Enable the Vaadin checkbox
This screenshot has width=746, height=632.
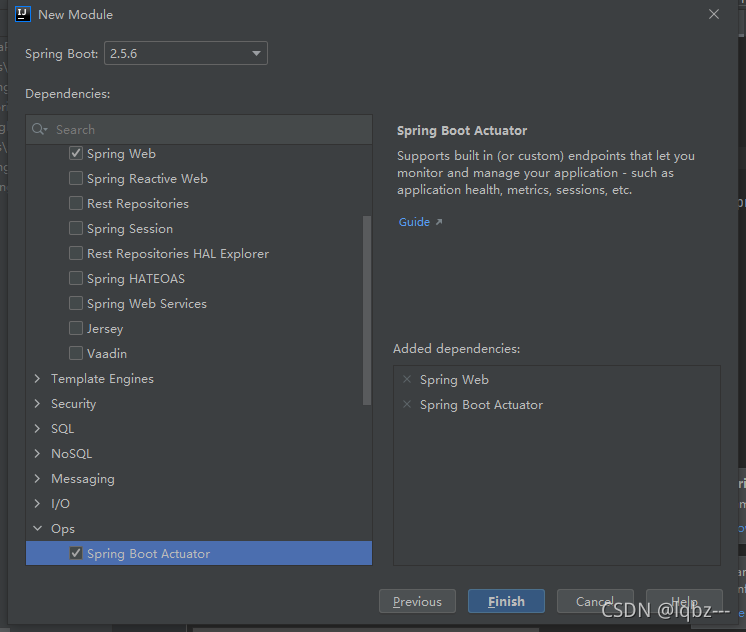[x=76, y=353]
